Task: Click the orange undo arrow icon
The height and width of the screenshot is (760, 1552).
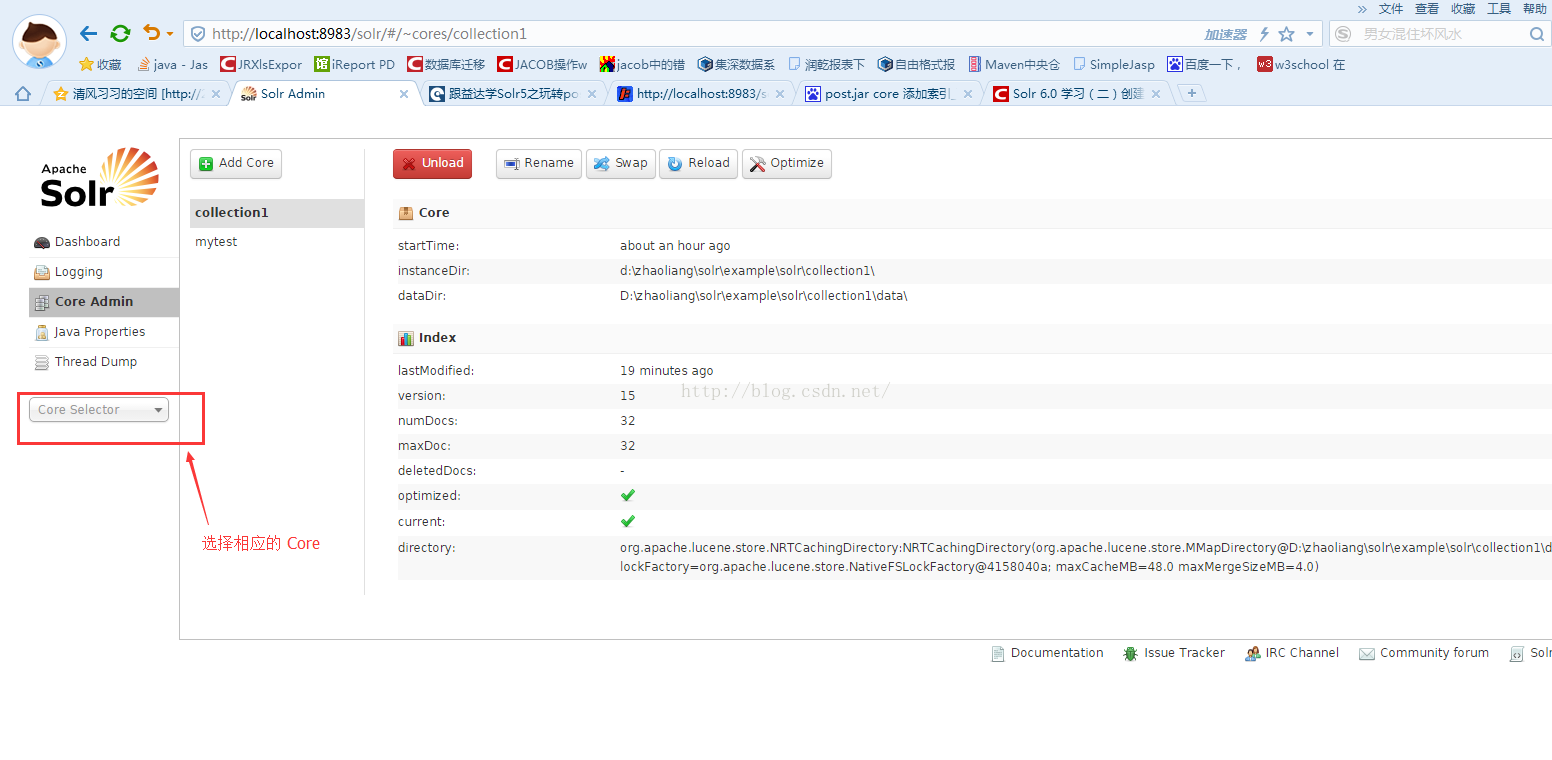Action: pos(152,33)
